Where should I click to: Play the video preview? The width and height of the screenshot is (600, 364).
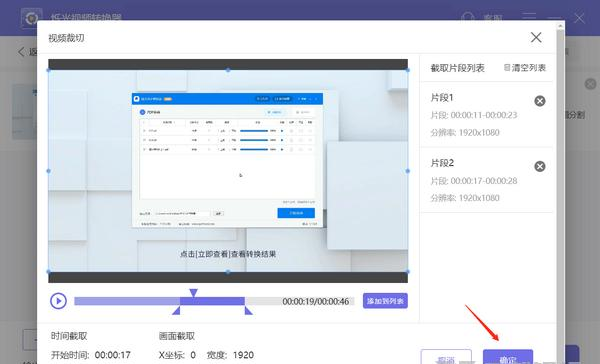click(x=58, y=301)
